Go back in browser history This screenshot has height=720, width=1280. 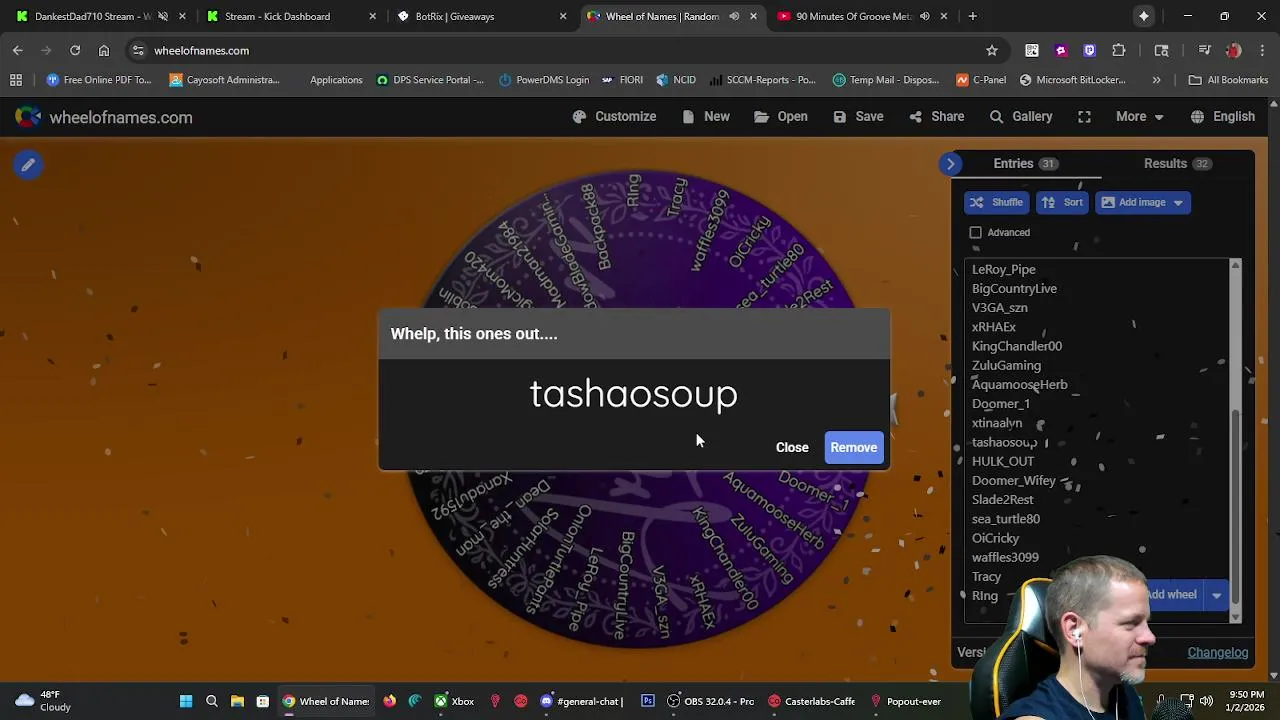(18, 50)
